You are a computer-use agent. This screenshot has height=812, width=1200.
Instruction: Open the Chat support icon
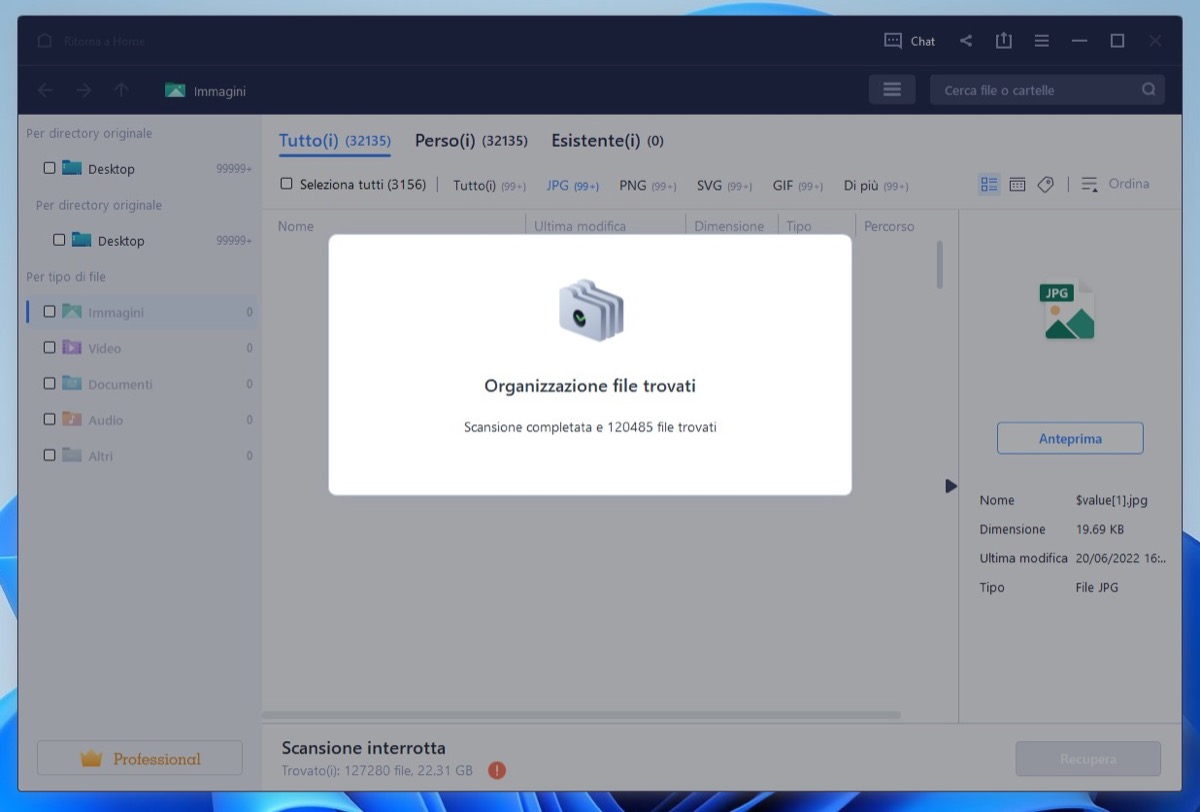click(x=893, y=41)
